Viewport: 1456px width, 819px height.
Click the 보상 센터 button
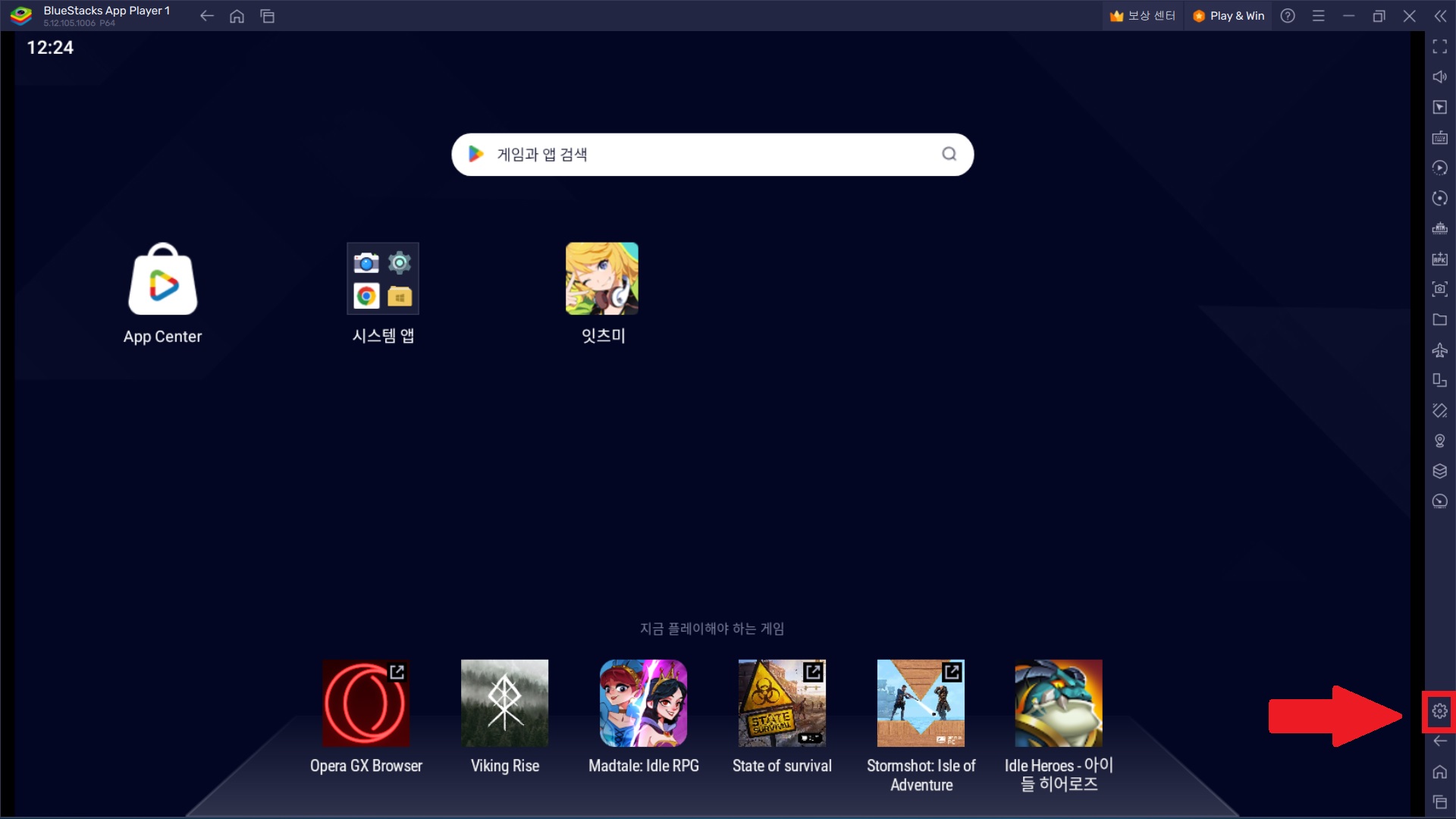pyautogui.click(x=1142, y=16)
